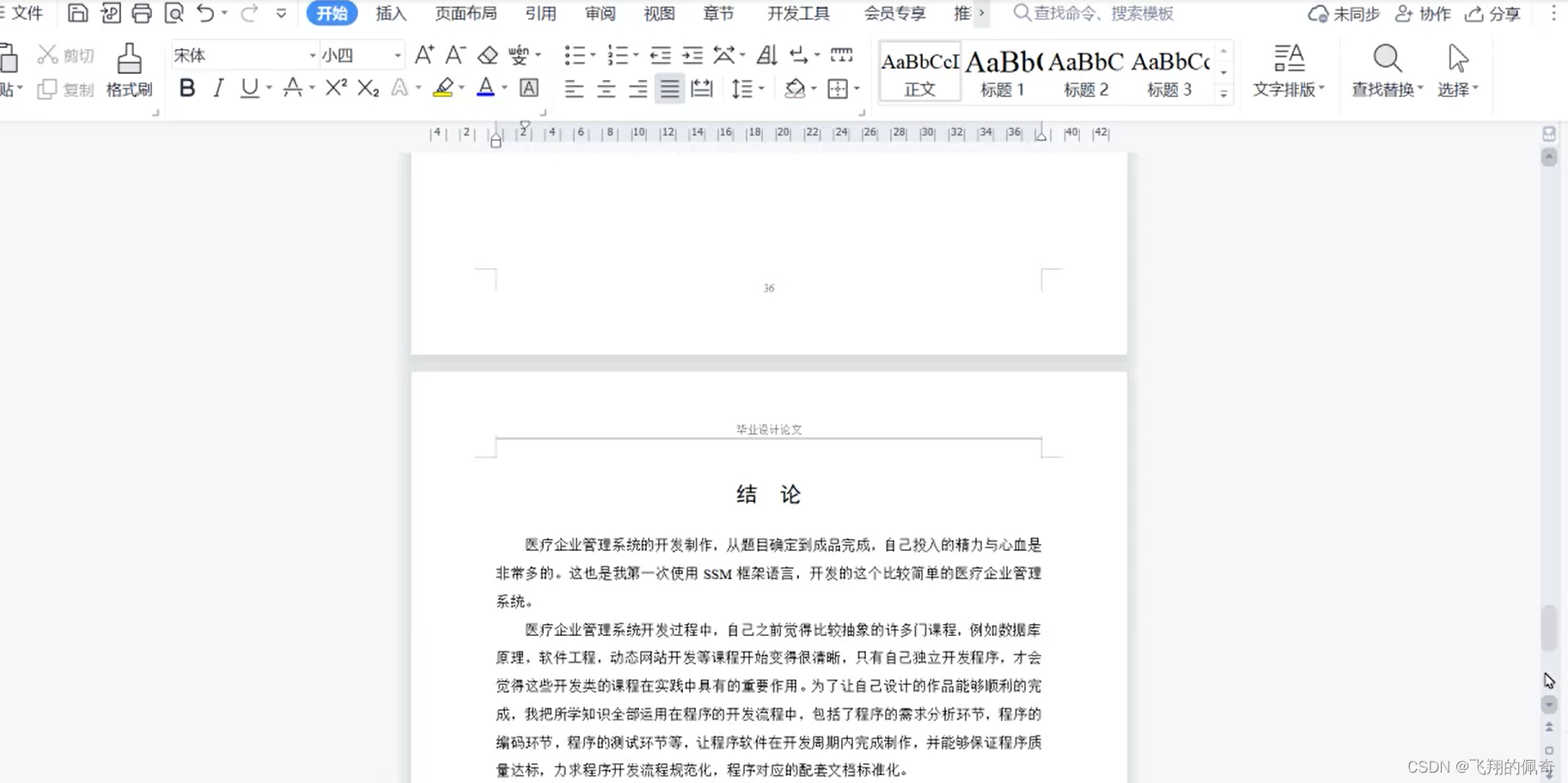Image resolution: width=1568 pixels, height=783 pixels.
Task: Click the Strikethrough A icon
Action: click(292, 88)
